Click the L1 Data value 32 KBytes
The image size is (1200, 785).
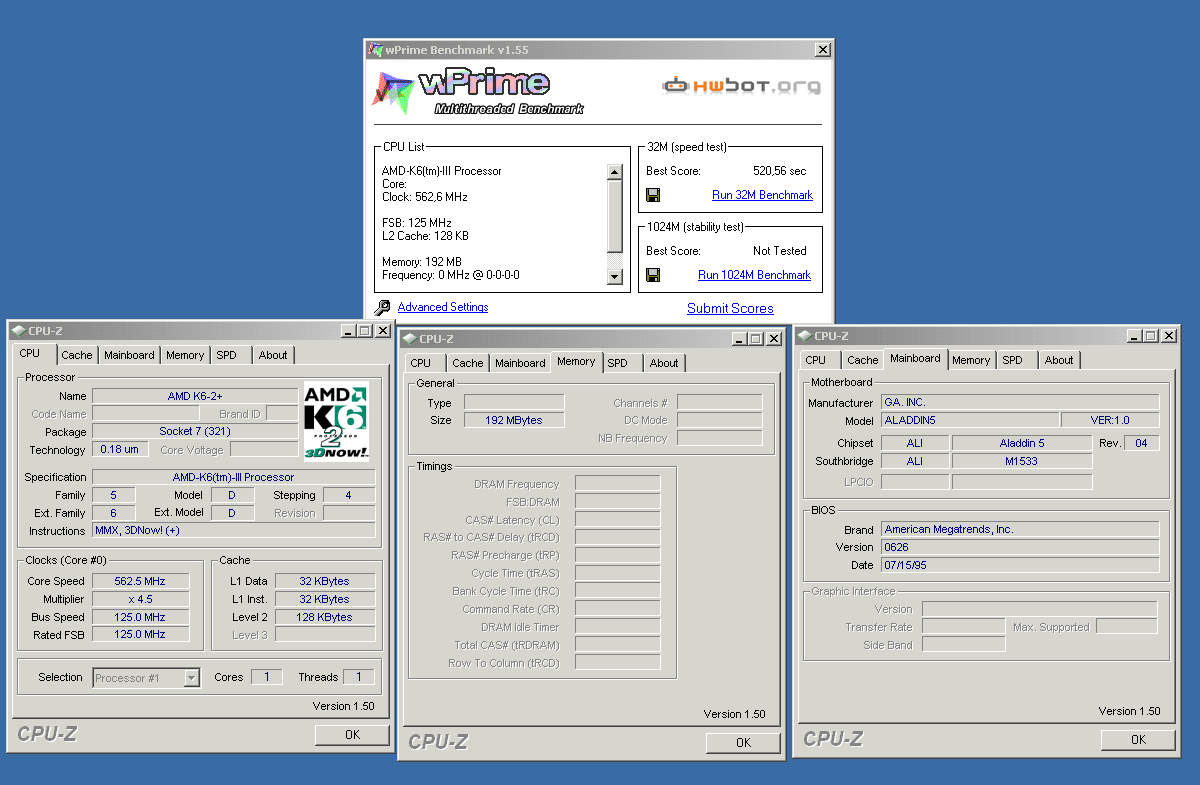(325, 581)
